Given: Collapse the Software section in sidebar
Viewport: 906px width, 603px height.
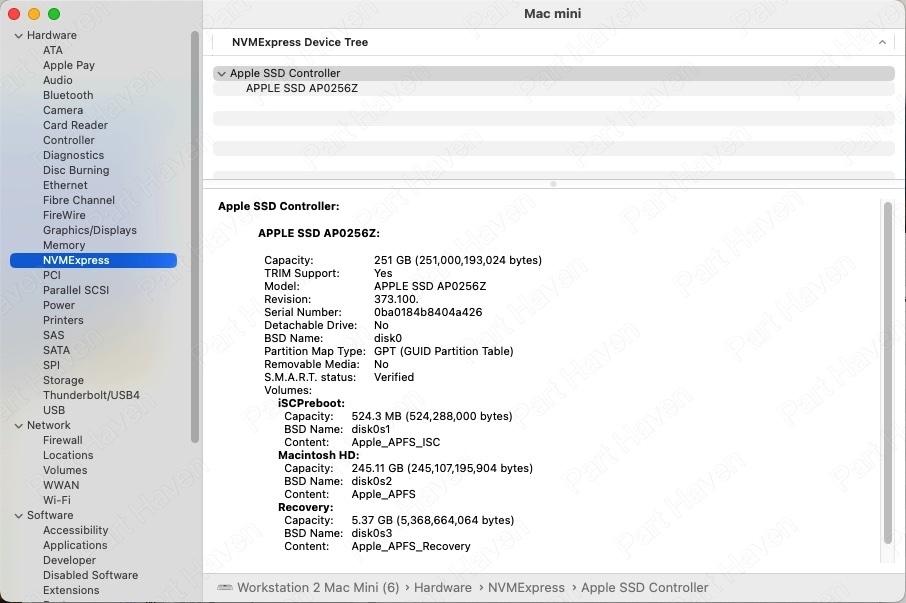Looking at the screenshot, I should click(18, 516).
